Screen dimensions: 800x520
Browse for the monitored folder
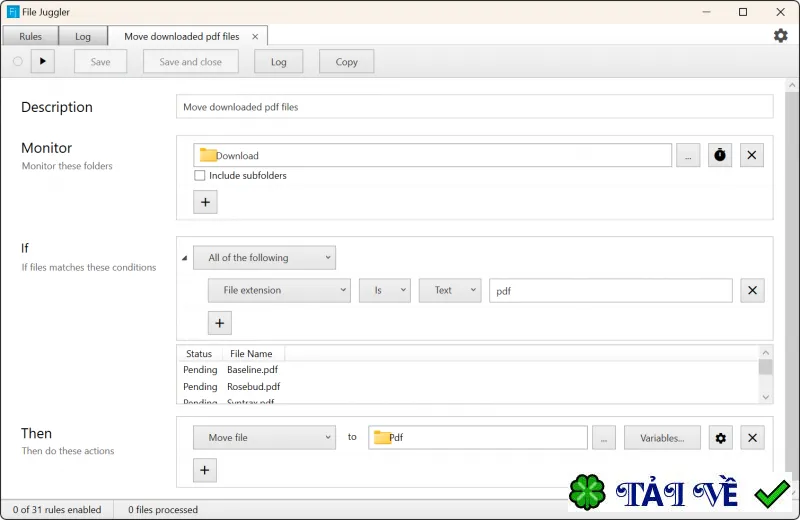point(688,155)
